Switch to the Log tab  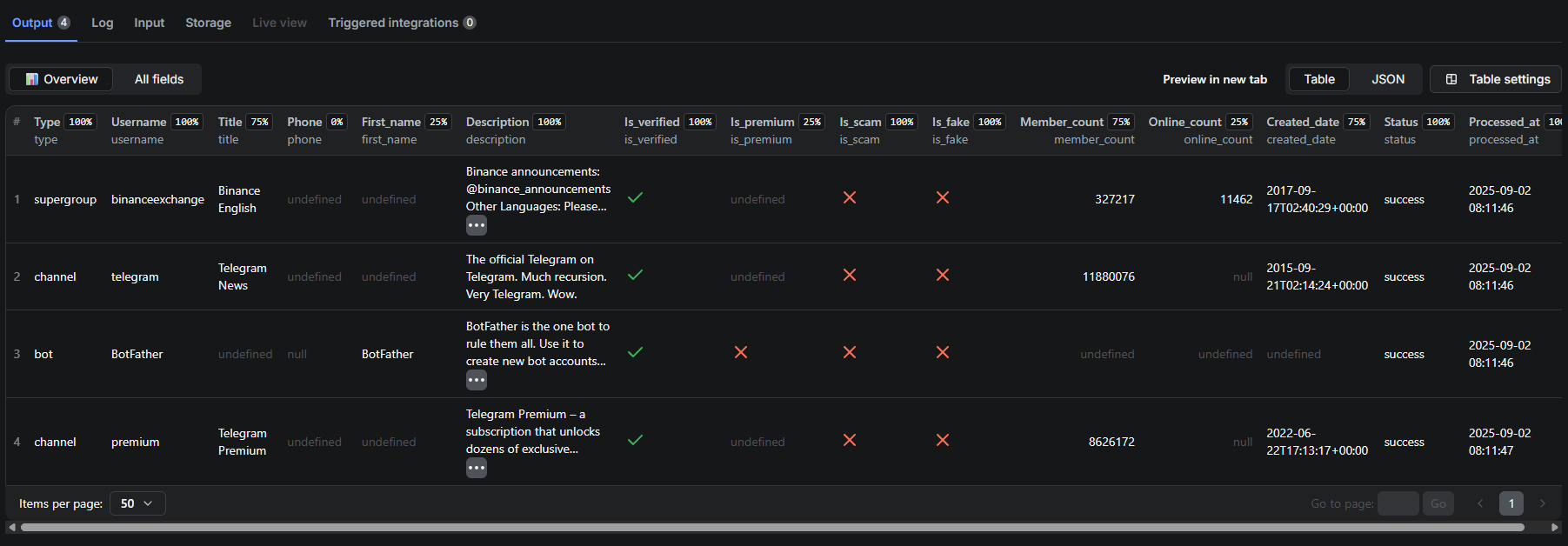[x=103, y=23]
